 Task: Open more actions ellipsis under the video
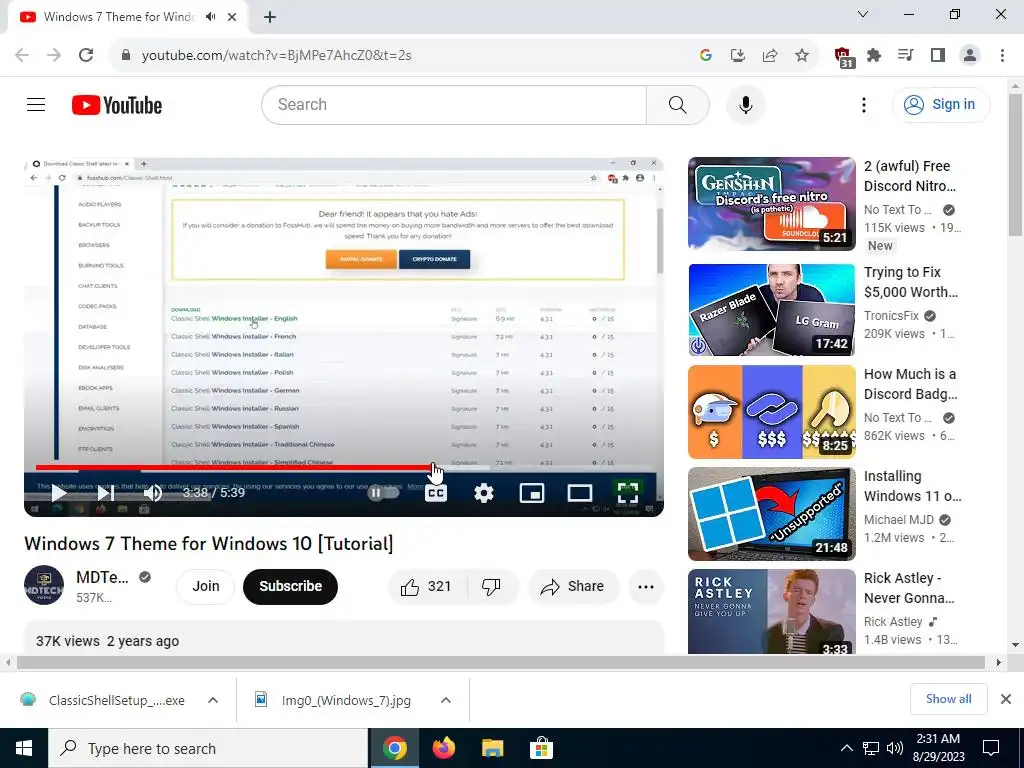[x=646, y=586]
